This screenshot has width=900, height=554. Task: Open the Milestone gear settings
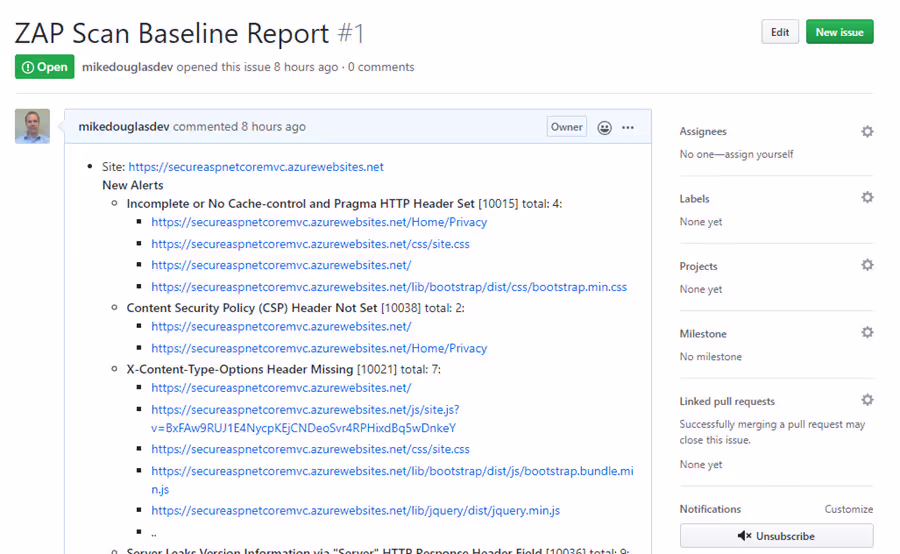[x=867, y=332]
